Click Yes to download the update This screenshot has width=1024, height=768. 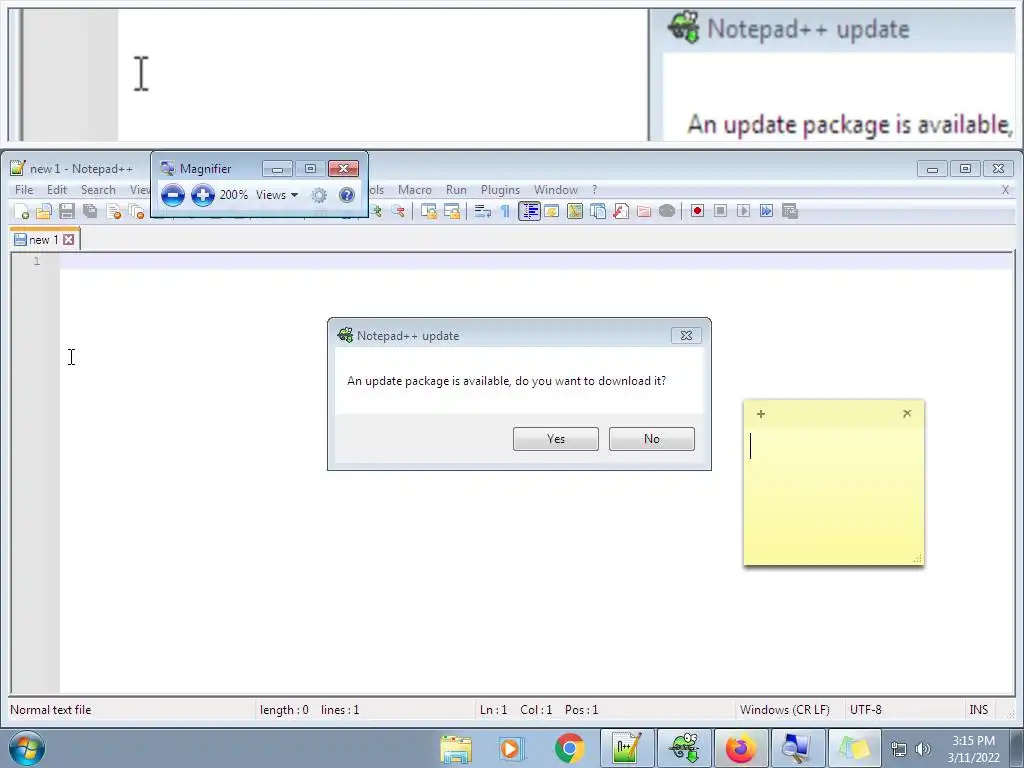pos(556,439)
